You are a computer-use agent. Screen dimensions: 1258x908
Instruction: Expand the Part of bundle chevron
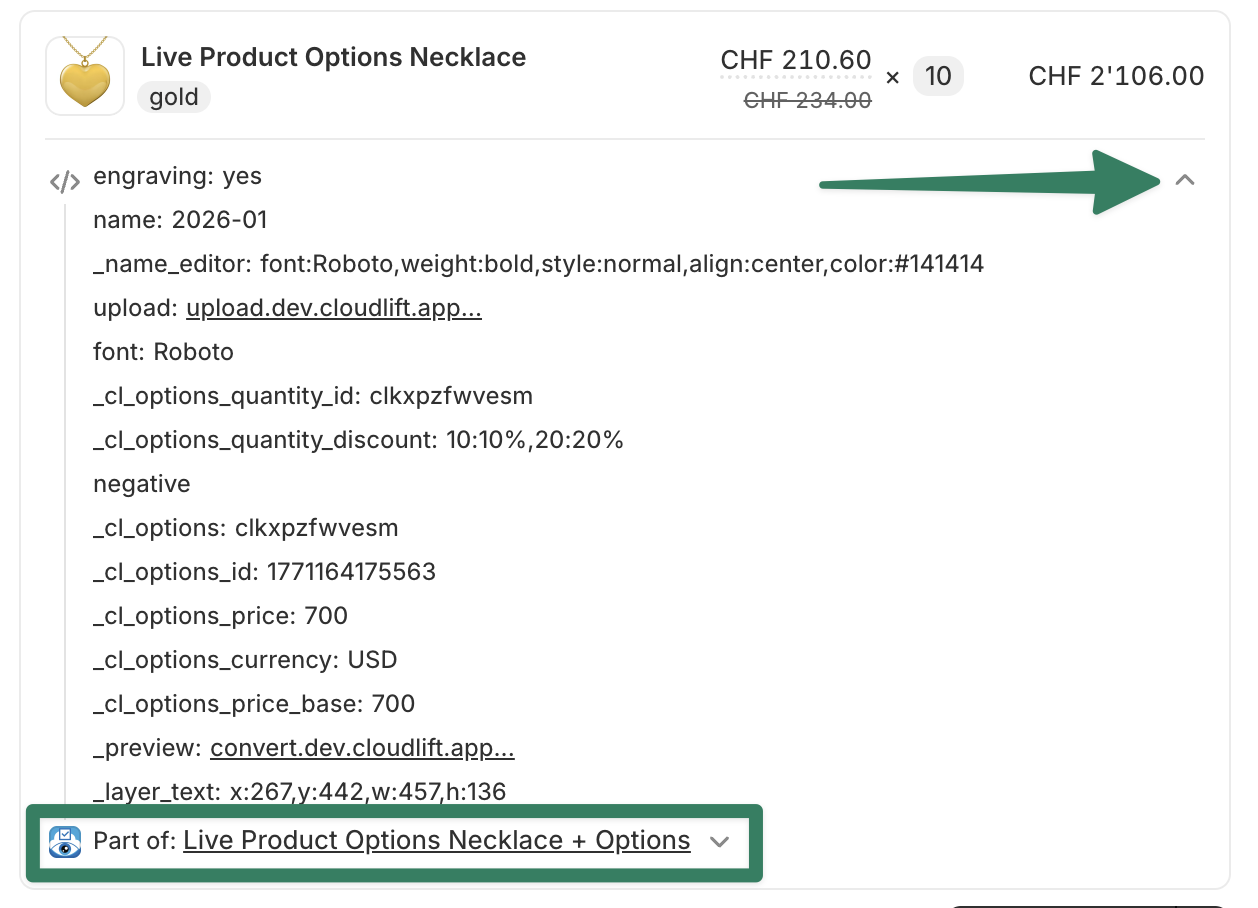click(719, 842)
